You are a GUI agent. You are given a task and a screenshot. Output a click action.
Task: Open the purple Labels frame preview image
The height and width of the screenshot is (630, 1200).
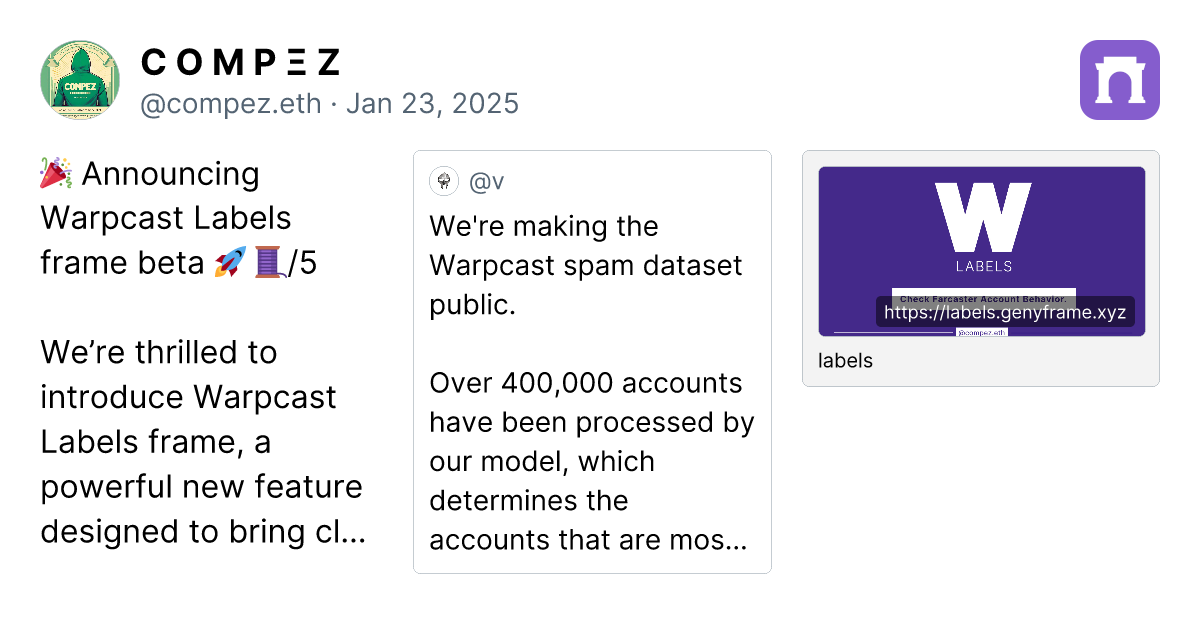[982, 251]
